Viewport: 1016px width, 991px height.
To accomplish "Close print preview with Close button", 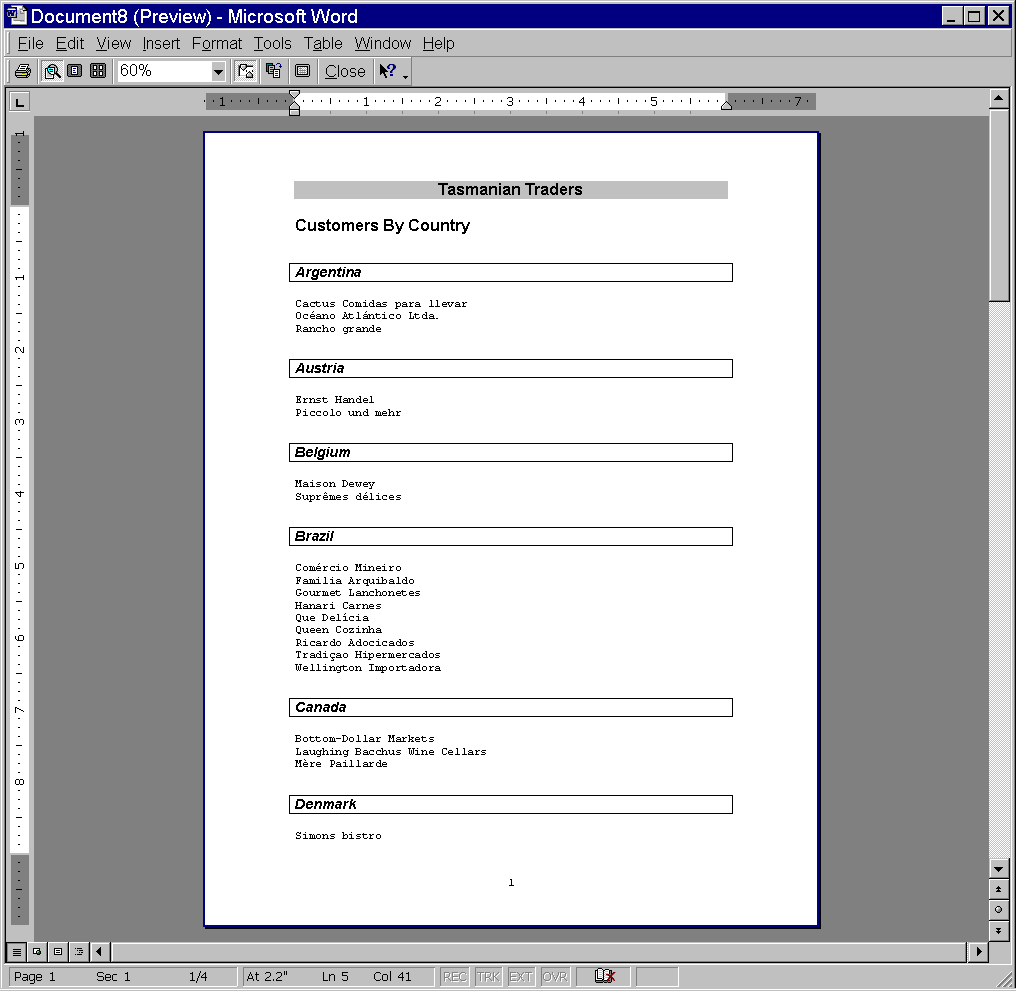I will [345, 71].
